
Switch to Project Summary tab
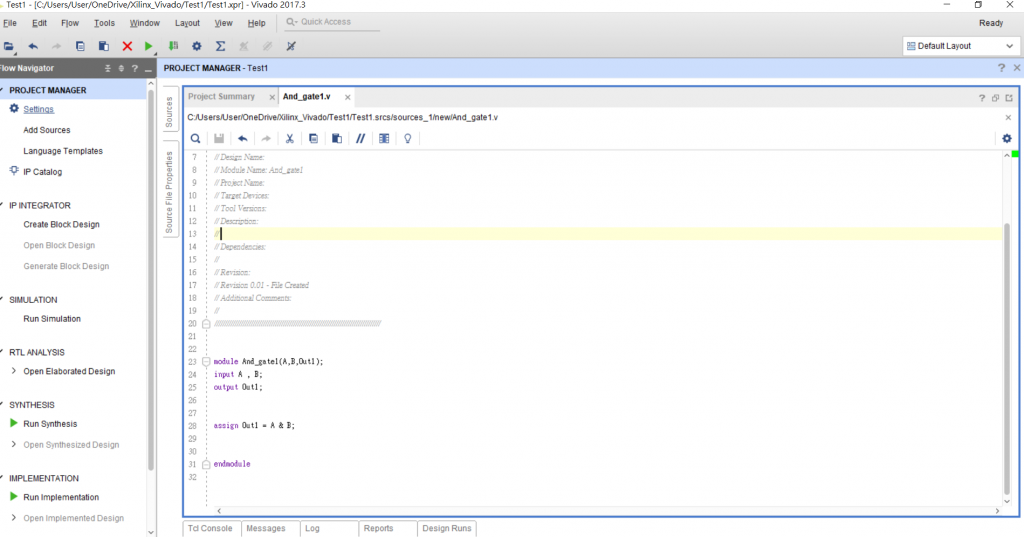click(x=221, y=97)
